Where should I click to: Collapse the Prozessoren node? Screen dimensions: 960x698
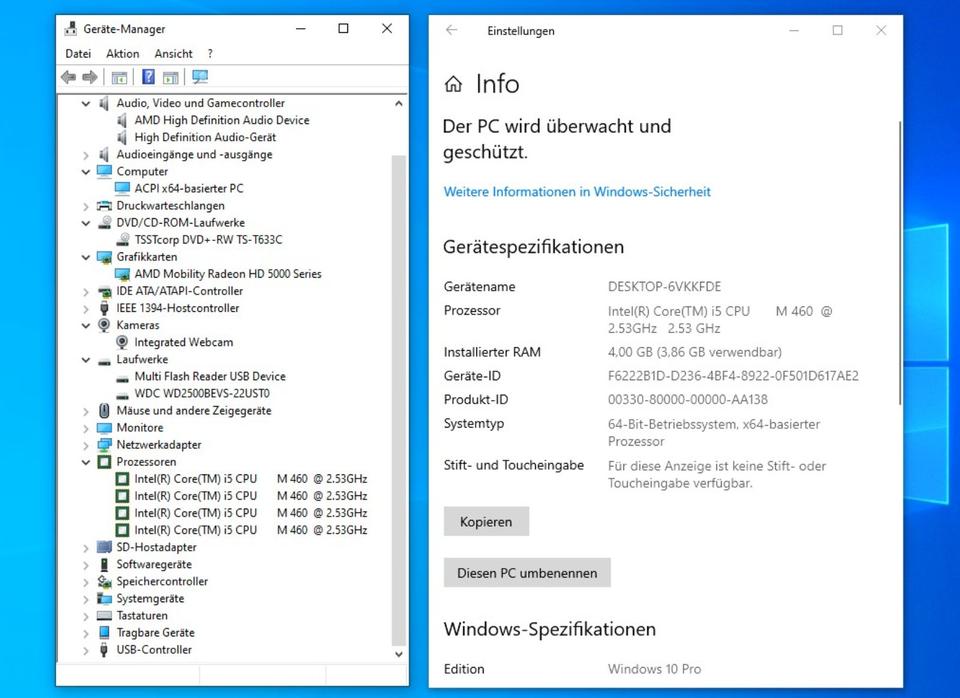86,462
